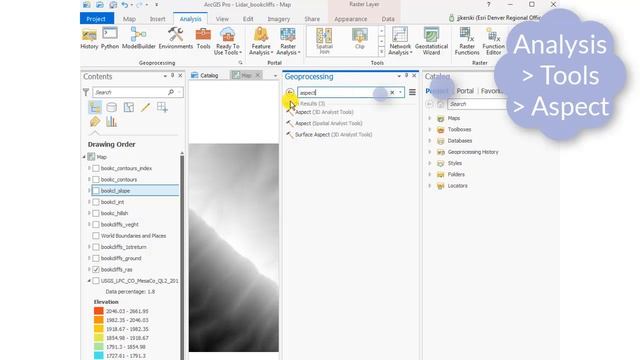Viewport: 640px width, 360px height.
Task: Switch to the Map ribbon tab
Action: [x=129, y=19]
